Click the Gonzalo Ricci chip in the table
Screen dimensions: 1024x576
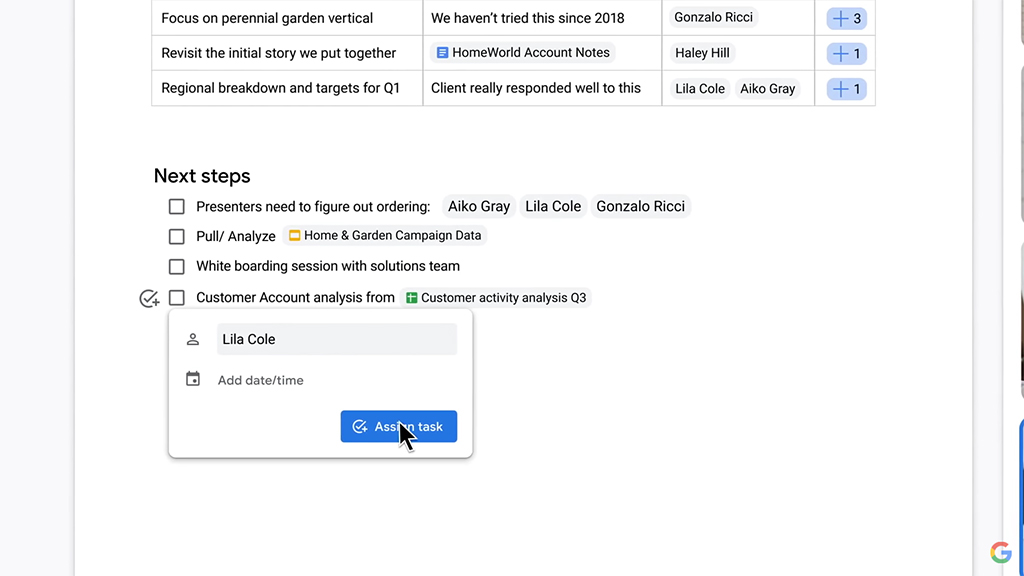coord(713,18)
